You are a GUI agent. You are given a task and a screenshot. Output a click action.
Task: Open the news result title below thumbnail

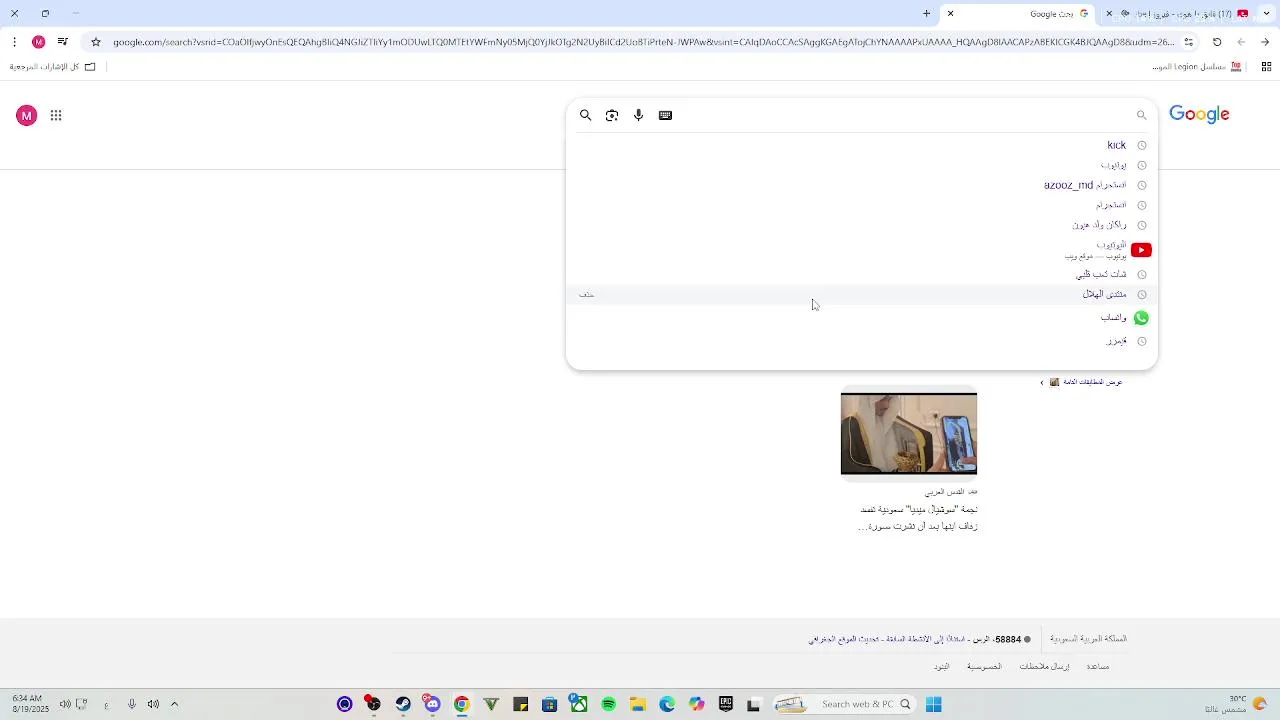pos(918,518)
